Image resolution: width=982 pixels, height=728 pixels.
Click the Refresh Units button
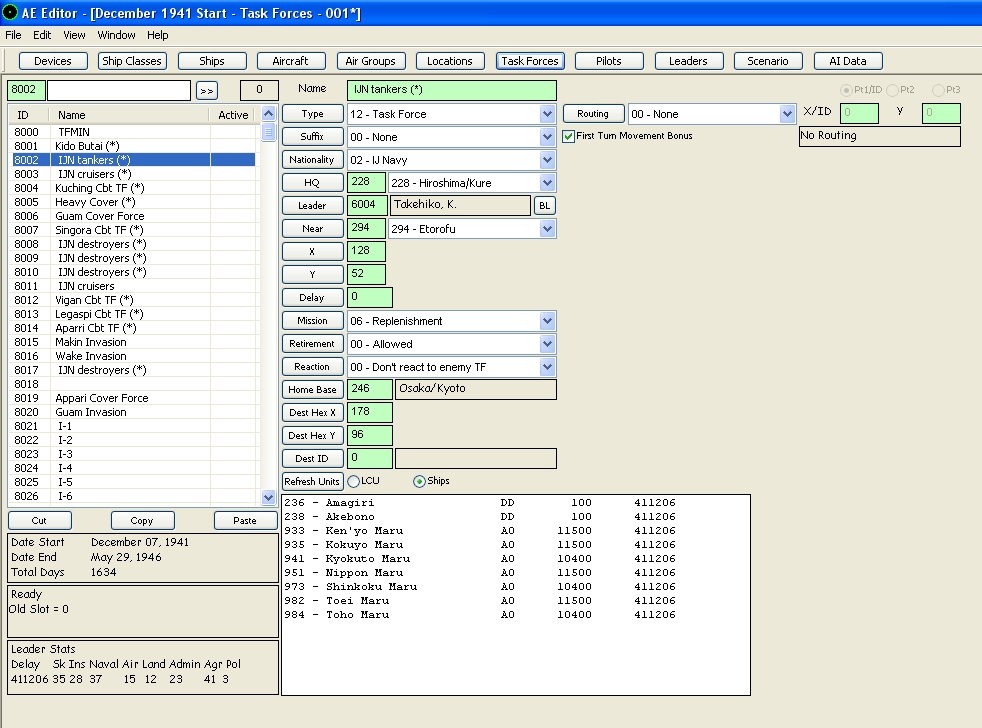pos(313,481)
